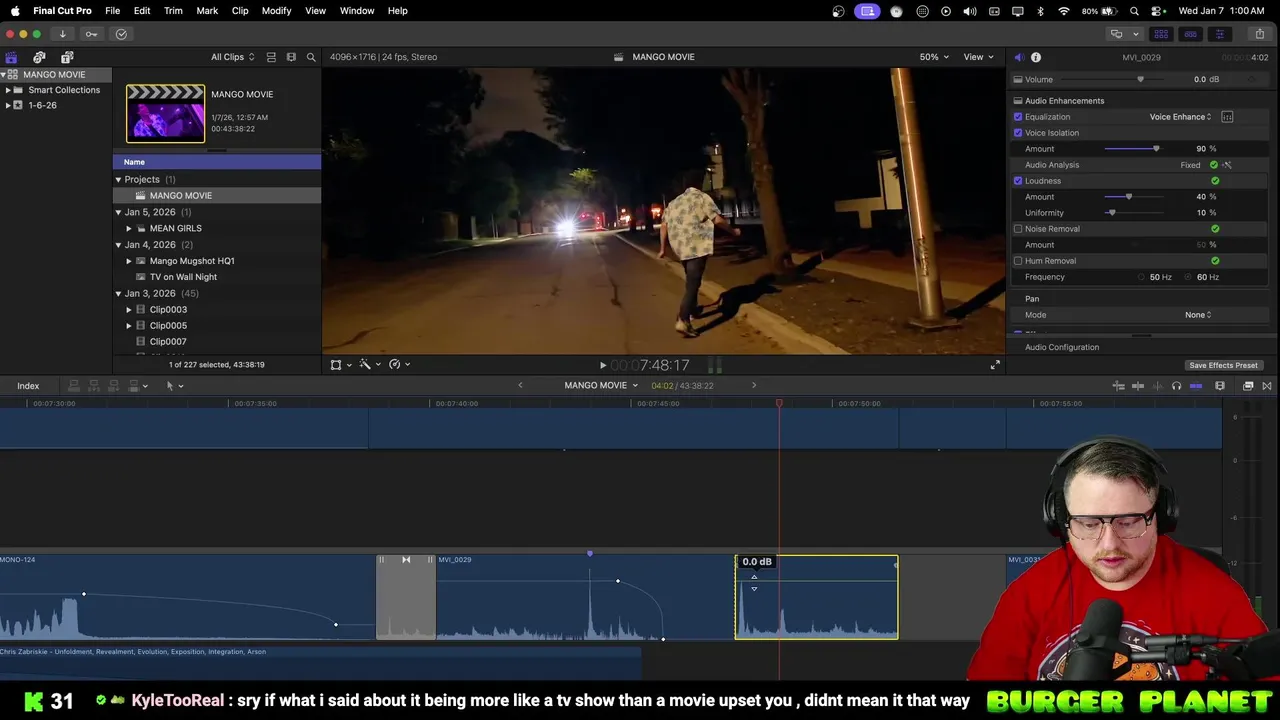The image size is (1280, 720).
Task: Toggle the Audio Enhancements section checkbox
Action: tap(1018, 101)
